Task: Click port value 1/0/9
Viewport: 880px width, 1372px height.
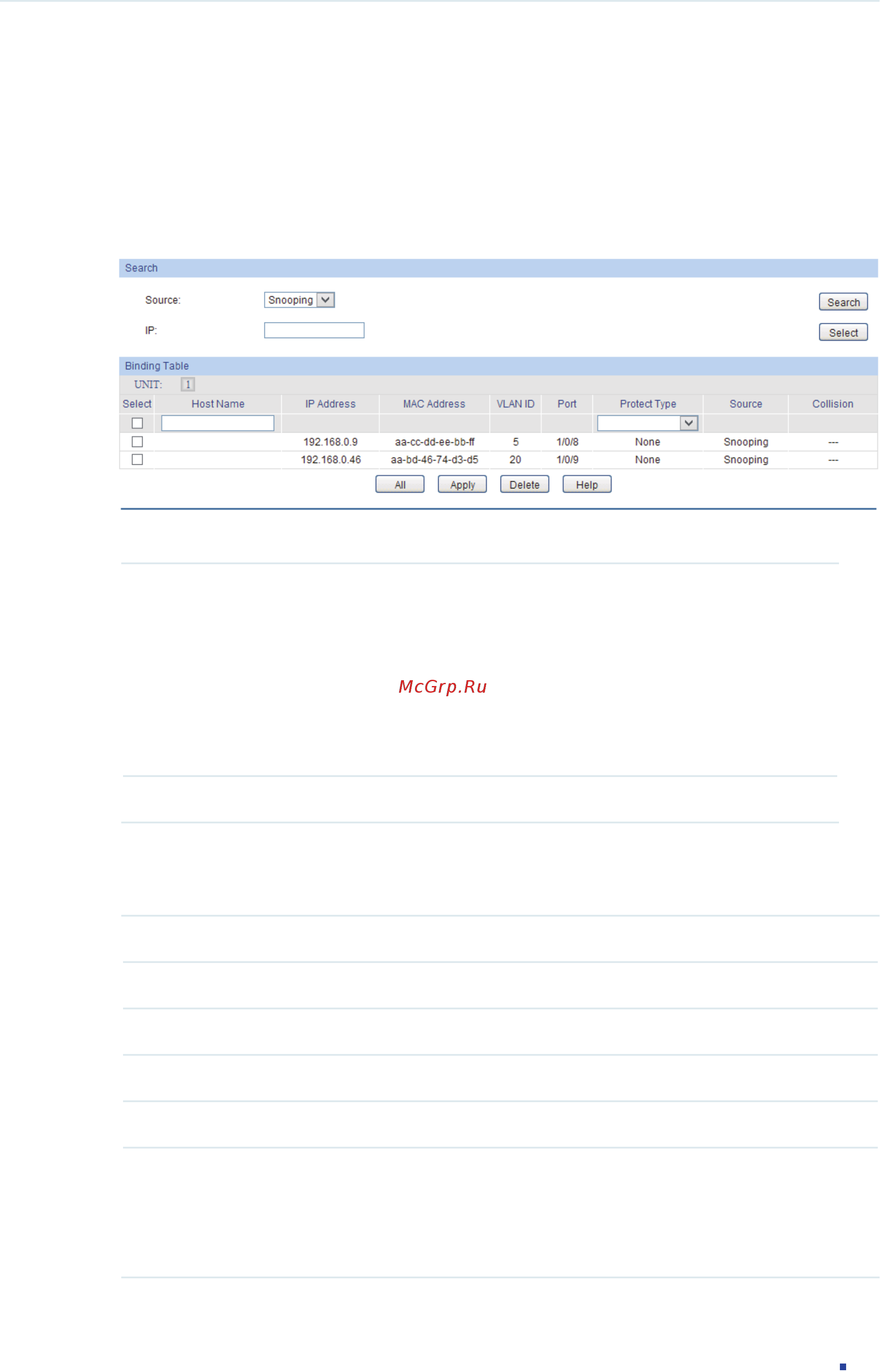Action: click(x=567, y=459)
